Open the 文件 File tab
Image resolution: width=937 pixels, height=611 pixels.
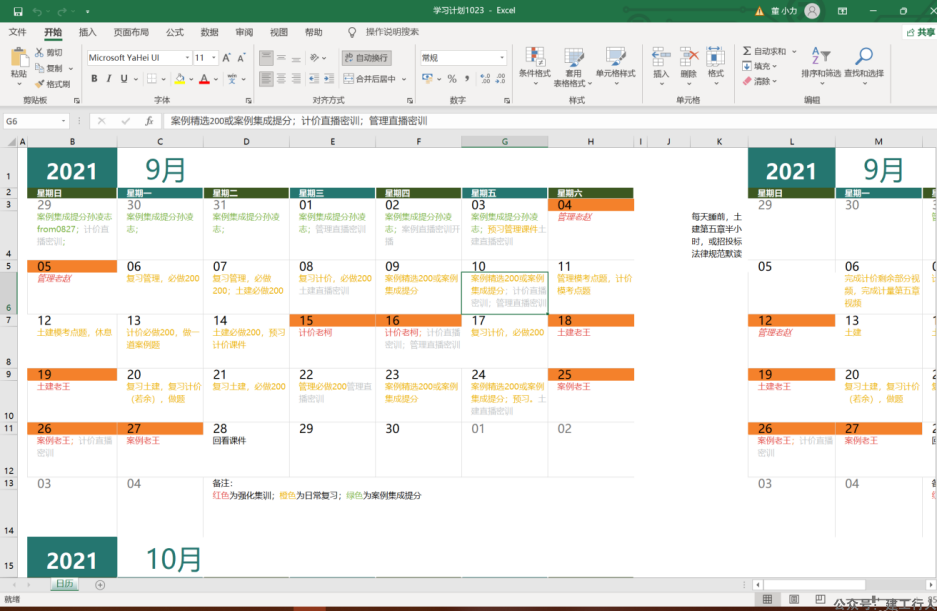point(17,32)
